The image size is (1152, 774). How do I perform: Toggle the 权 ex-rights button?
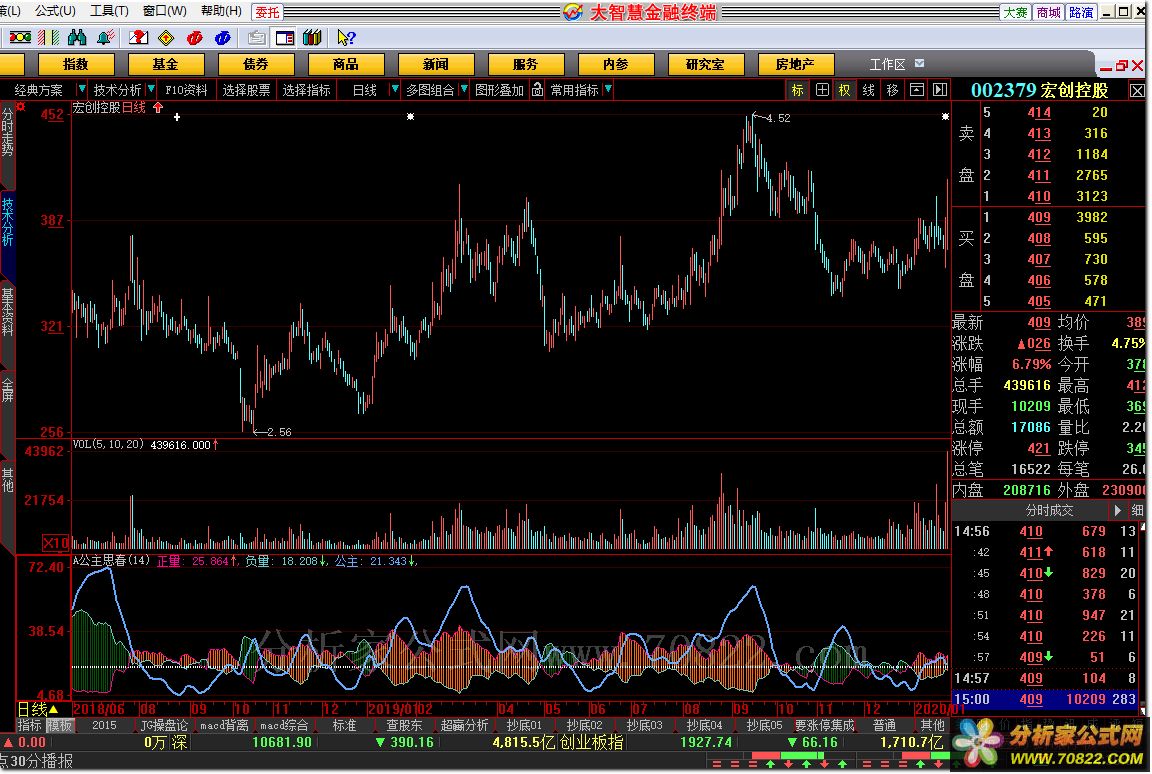(845, 90)
